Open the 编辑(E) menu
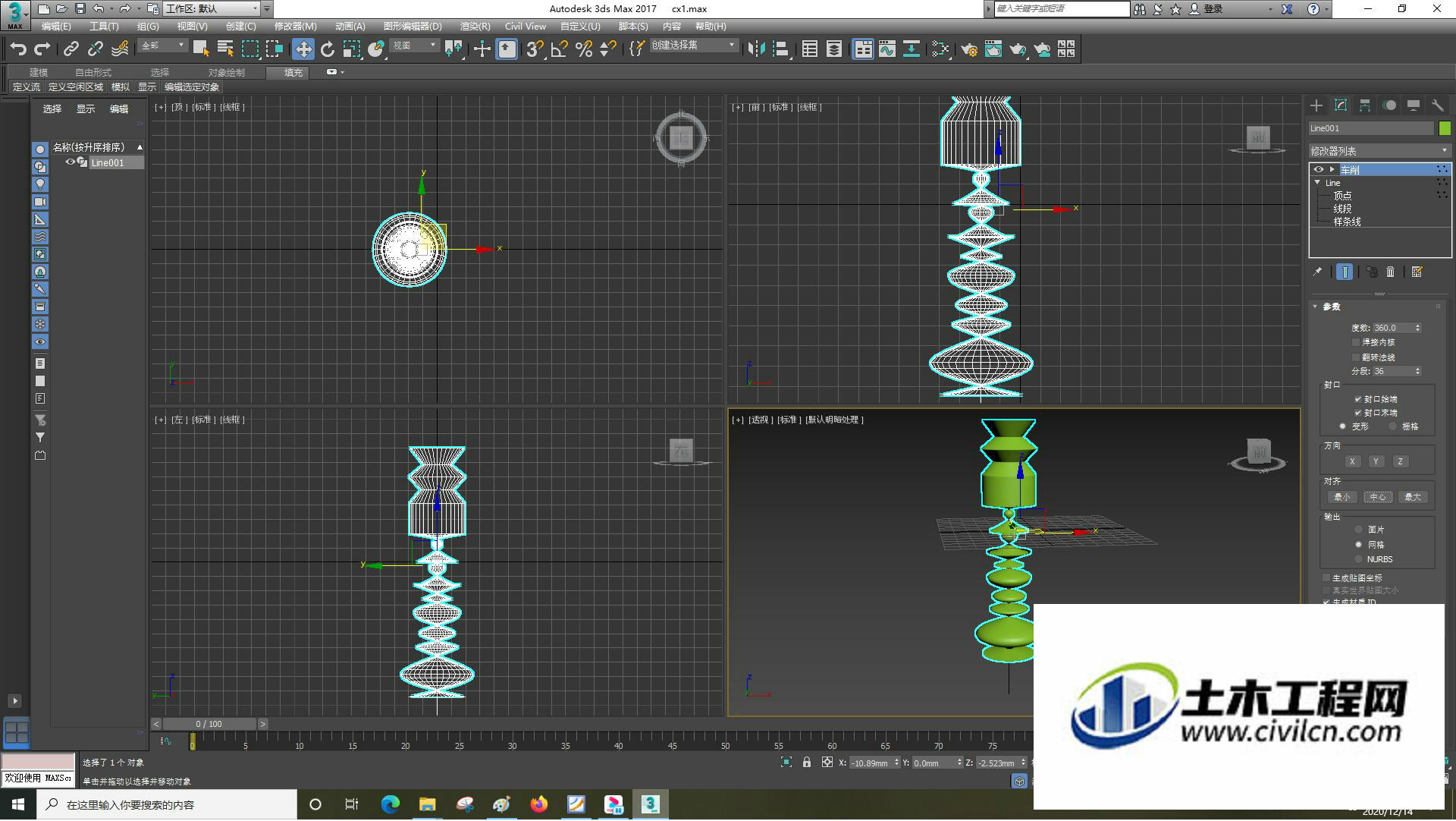 [x=56, y=27]
